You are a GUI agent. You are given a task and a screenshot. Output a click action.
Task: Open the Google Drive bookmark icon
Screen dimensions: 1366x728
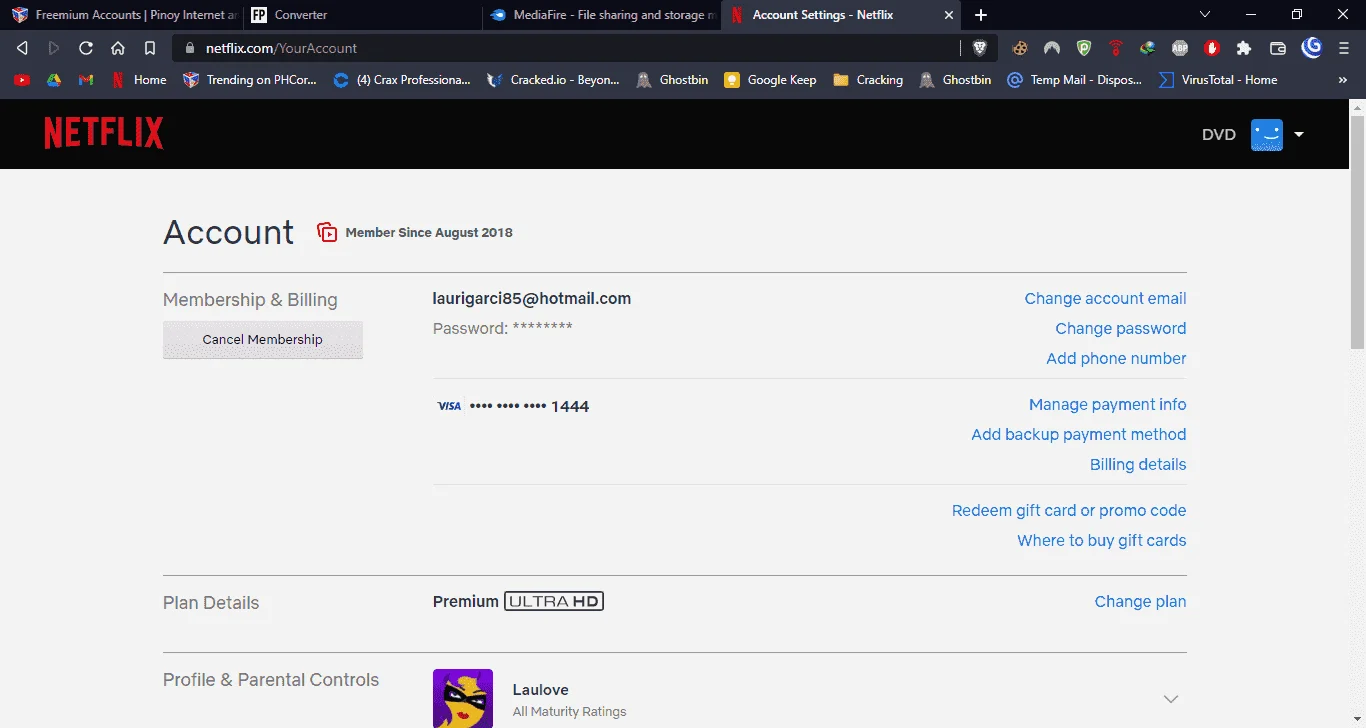[x=54, y=80]
